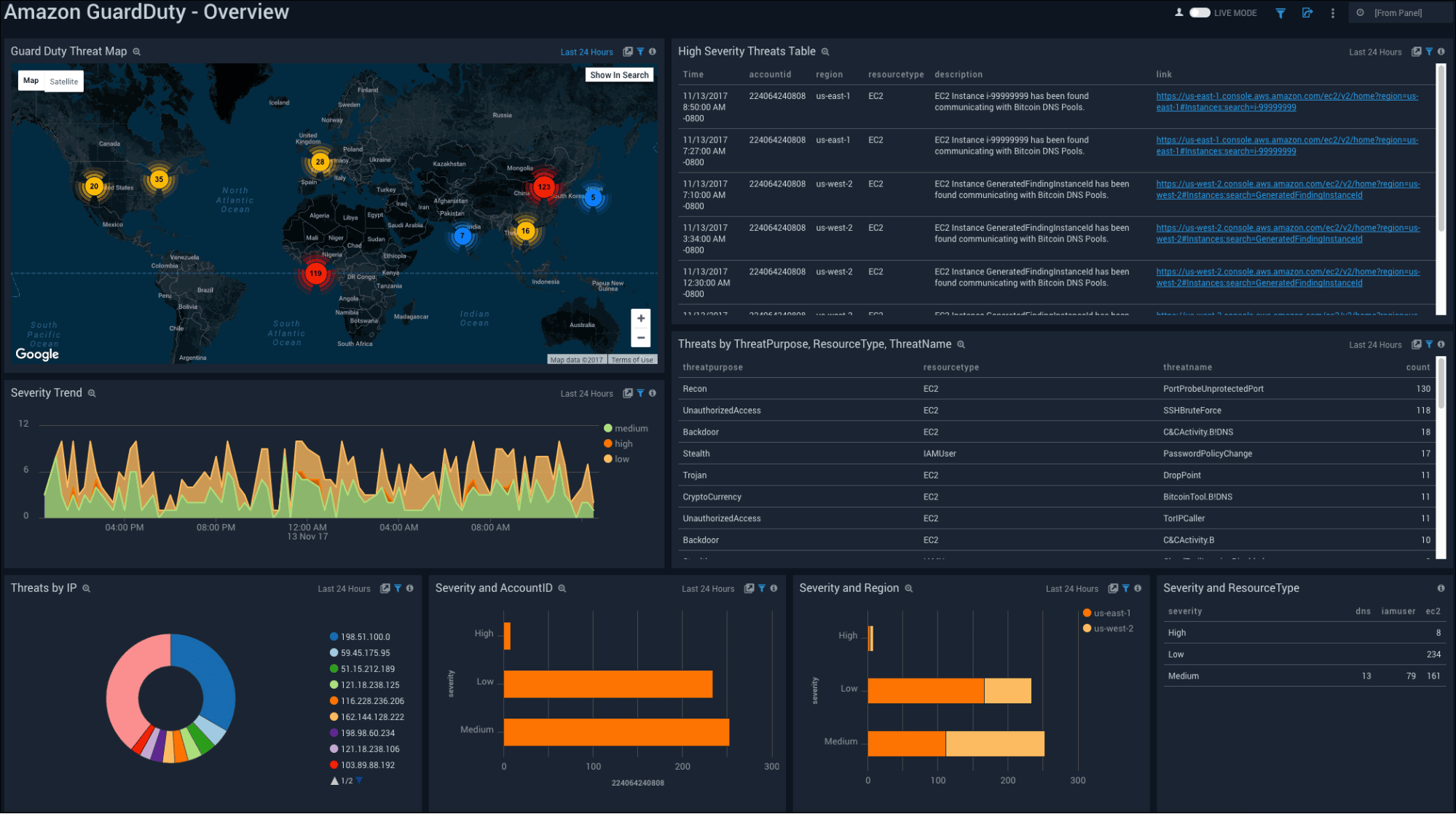This screenshot has height=814, width=1456.
Task: Click magnifier icon next to High Severity Threats Table
Action: pyautogui.click(x=825, y=52)
